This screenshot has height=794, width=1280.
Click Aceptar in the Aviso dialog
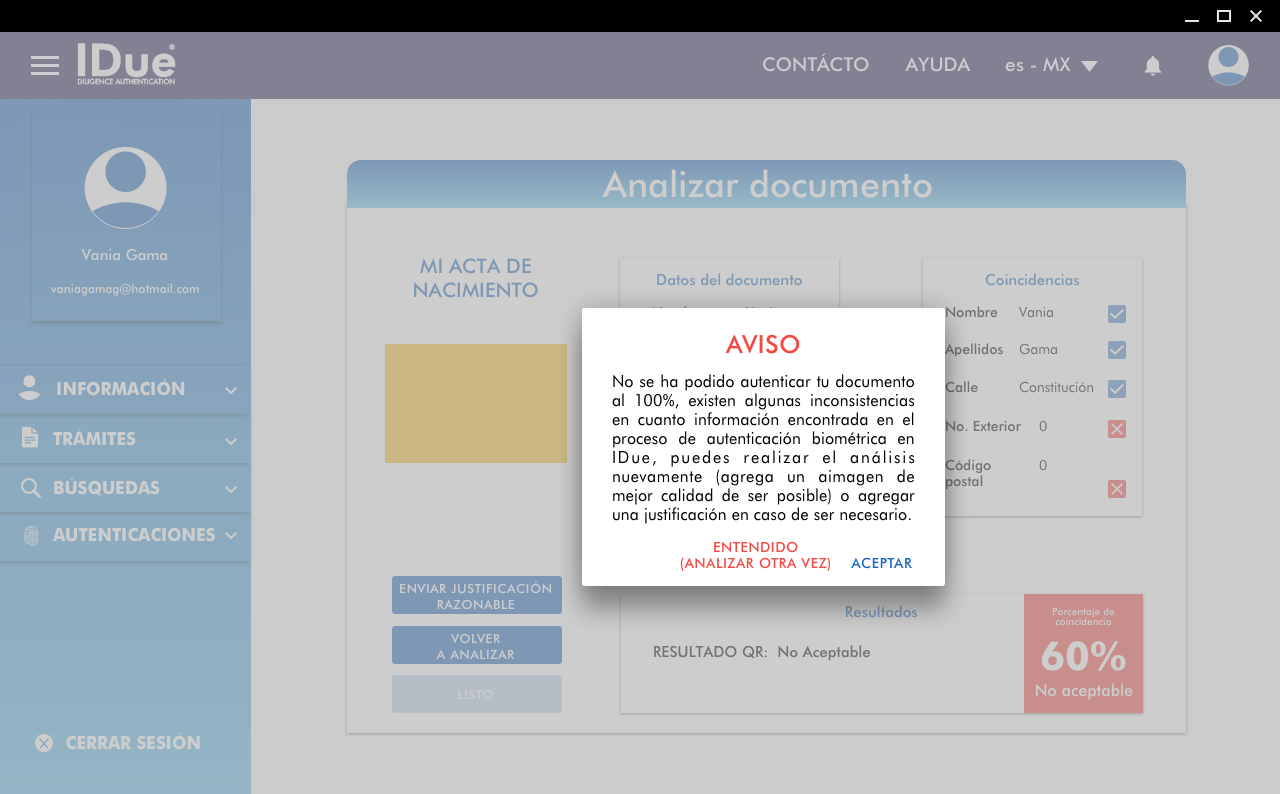point(881,564)
